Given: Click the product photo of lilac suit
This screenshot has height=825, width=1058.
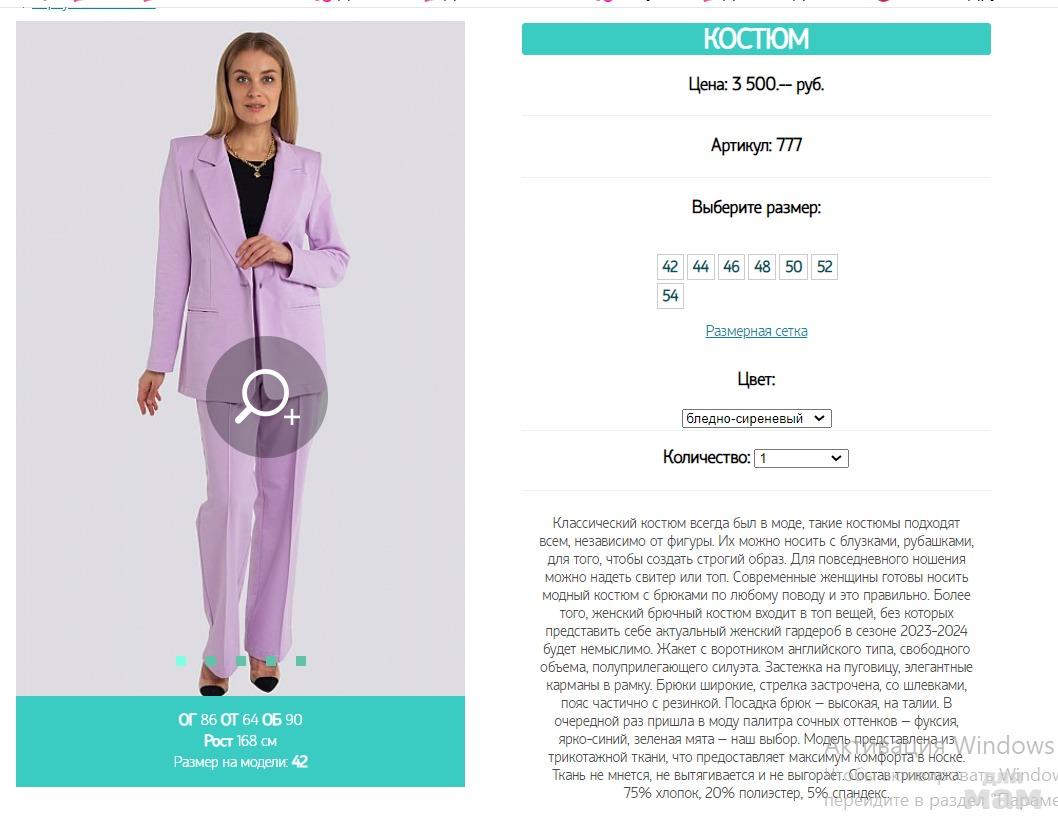Looking at the screenshot, I should (x=240, y=358).
